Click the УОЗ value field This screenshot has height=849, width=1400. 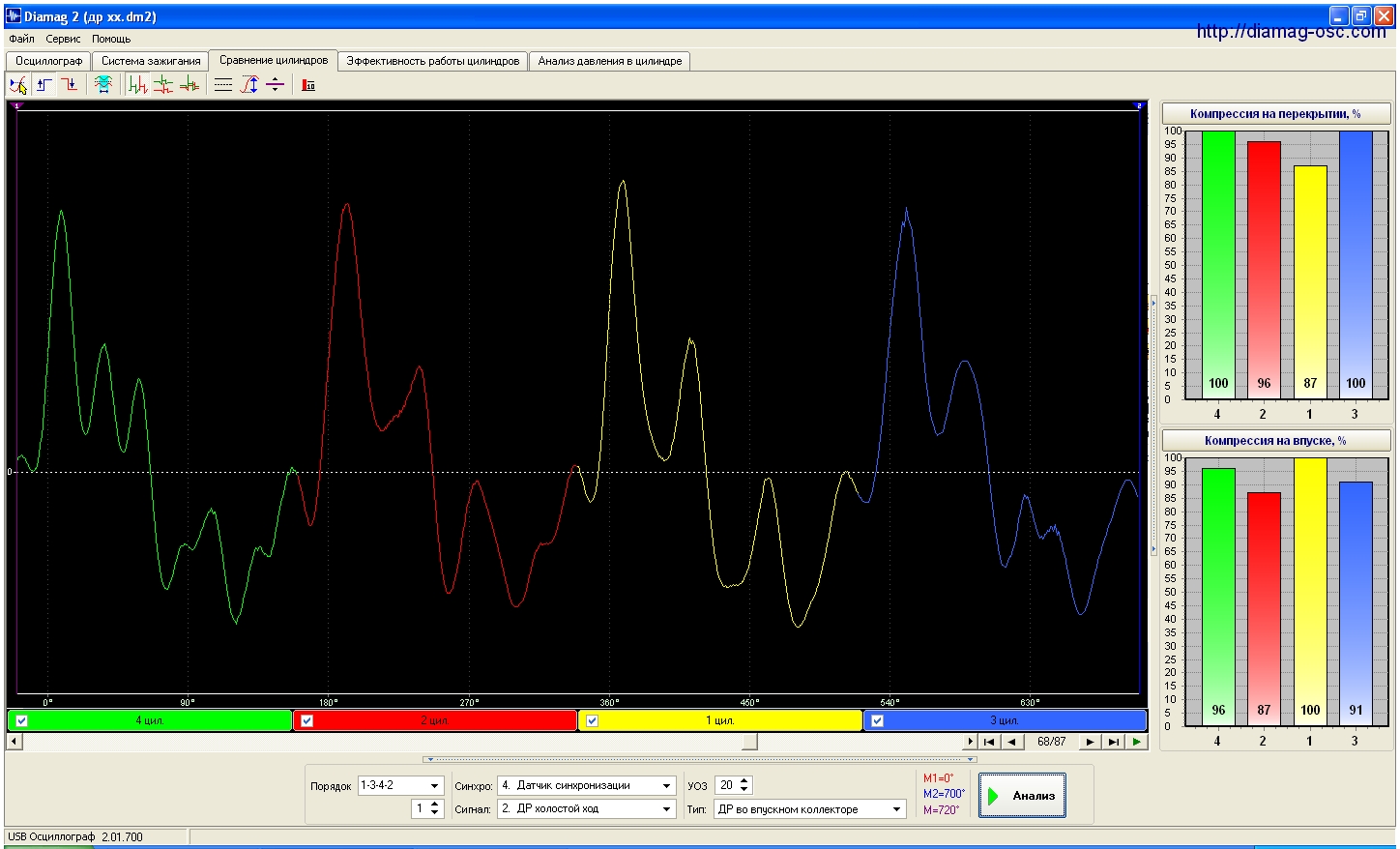(x=726, y=785)
